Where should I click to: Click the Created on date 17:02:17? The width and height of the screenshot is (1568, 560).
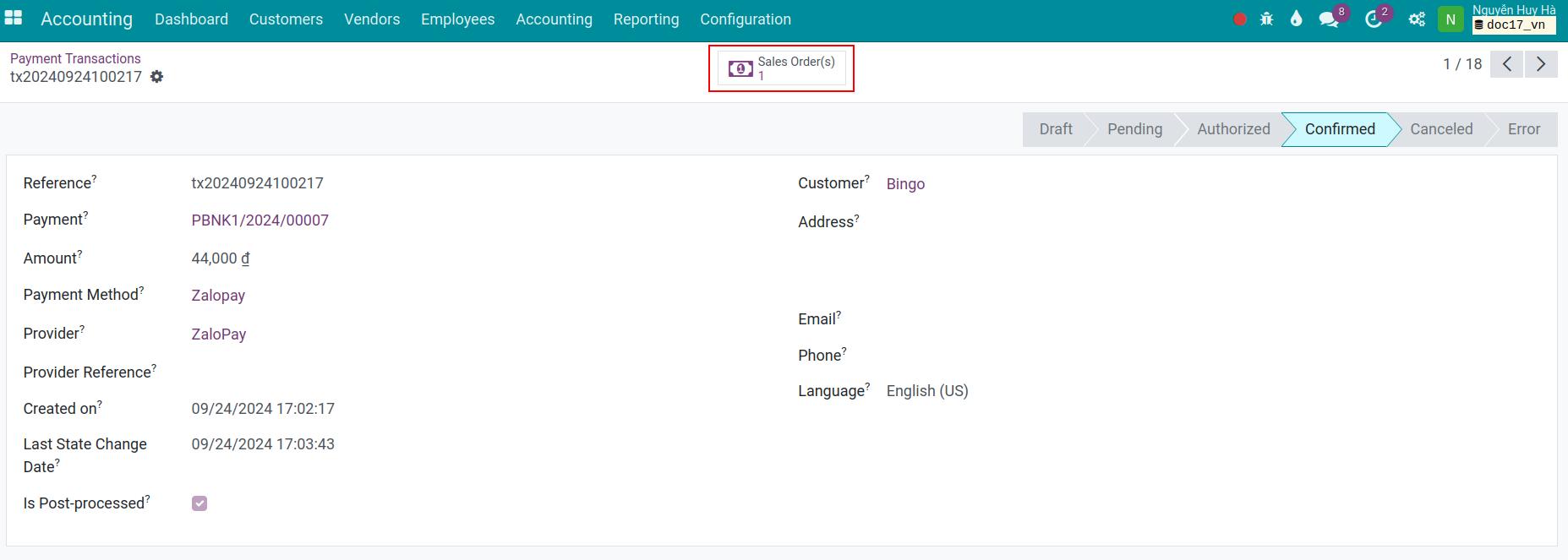pyautogui.click(x=263, y=409)
